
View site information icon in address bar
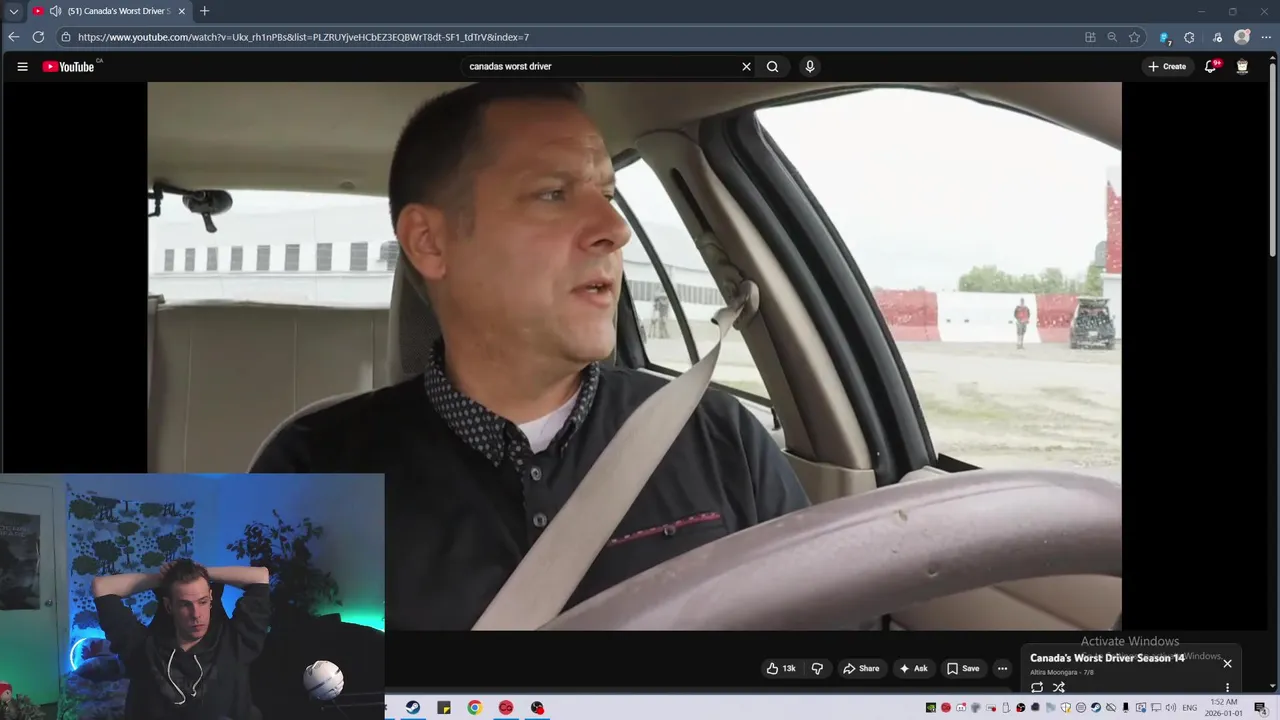(x=65, y=37)
